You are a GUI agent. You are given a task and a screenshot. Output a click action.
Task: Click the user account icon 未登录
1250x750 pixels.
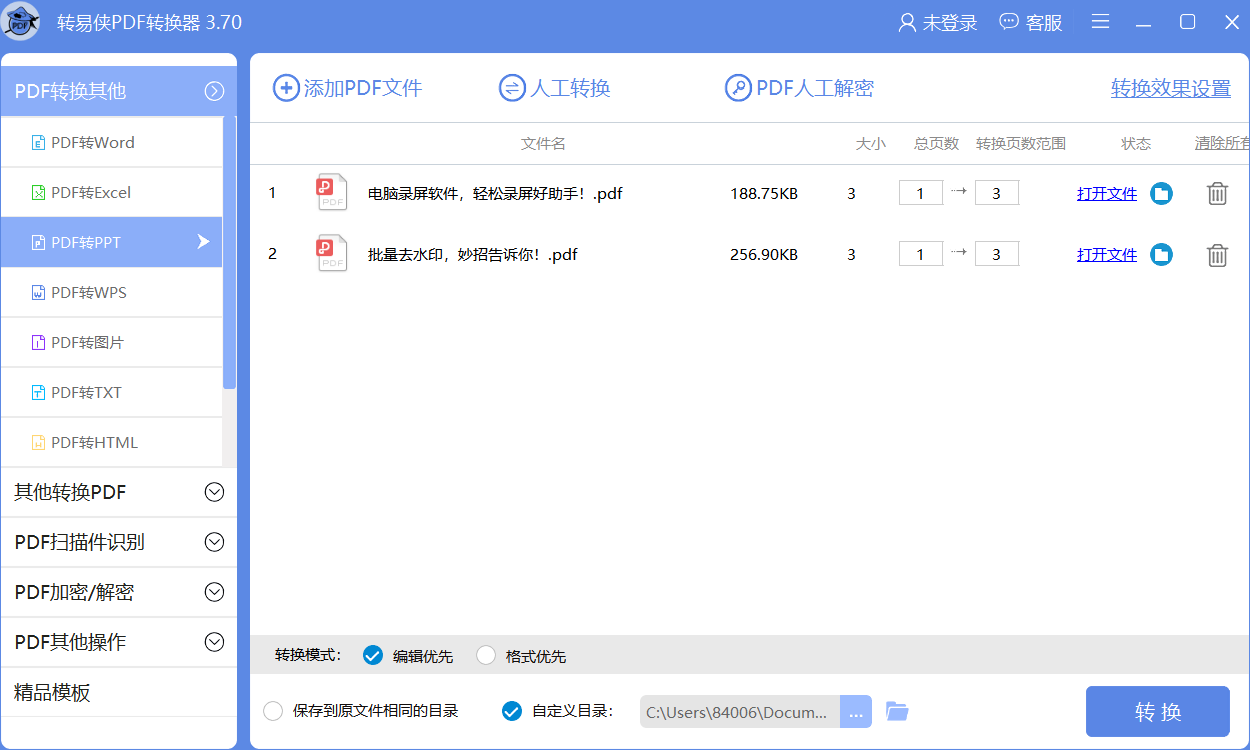click(x=907, y=22)
